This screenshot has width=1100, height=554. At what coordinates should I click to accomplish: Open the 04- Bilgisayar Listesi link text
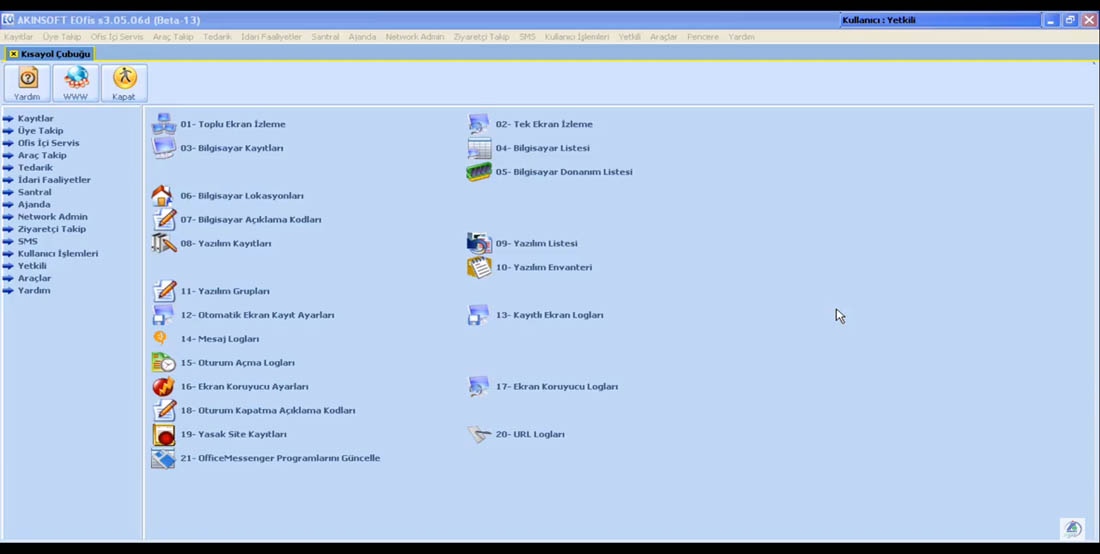pyautogui.click(x=543, y=148)
